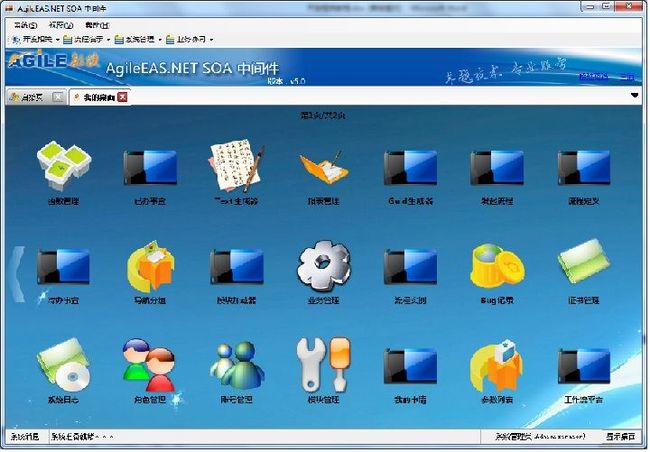Open the 我的申请 desktop icon

coord(410,366)
